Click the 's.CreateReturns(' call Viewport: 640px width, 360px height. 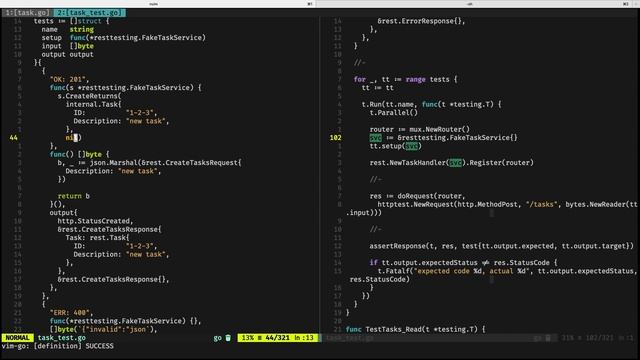point(89,96)
